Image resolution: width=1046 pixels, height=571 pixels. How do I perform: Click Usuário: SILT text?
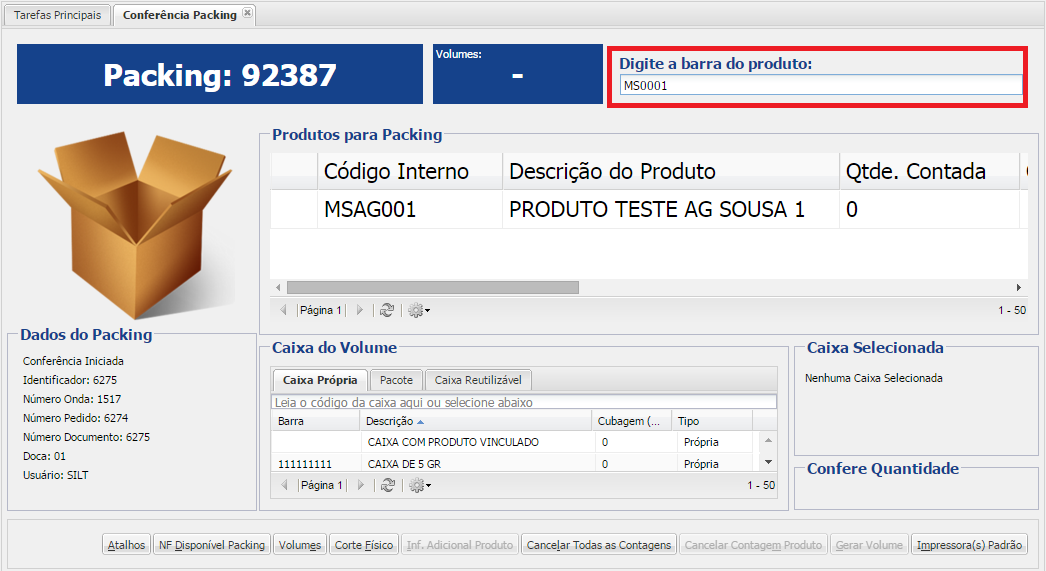(x=55, y=476)
